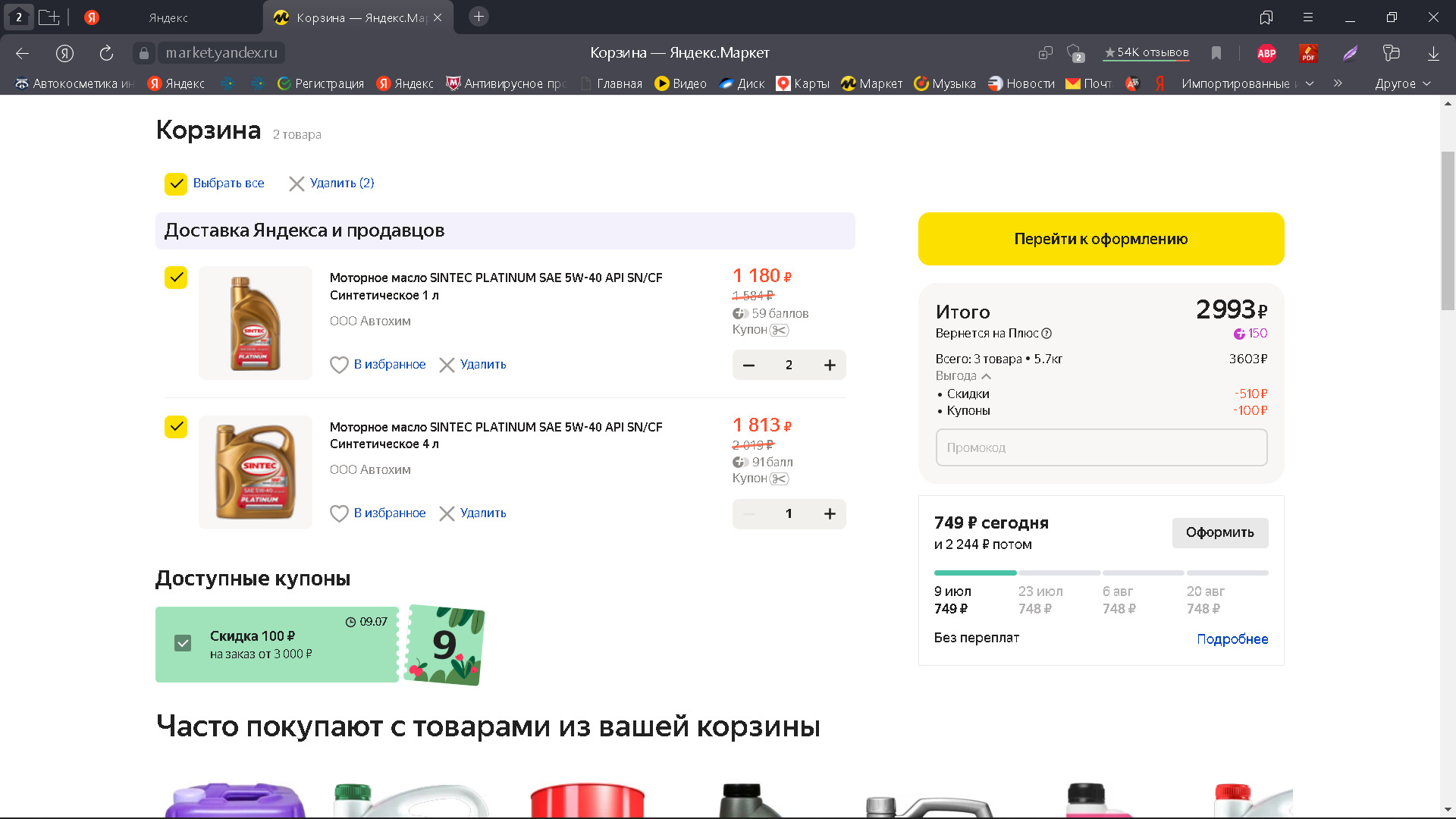Reload the current page
Image resolution: width=1456 pixels, height=819 pixels.
point(106,53)
